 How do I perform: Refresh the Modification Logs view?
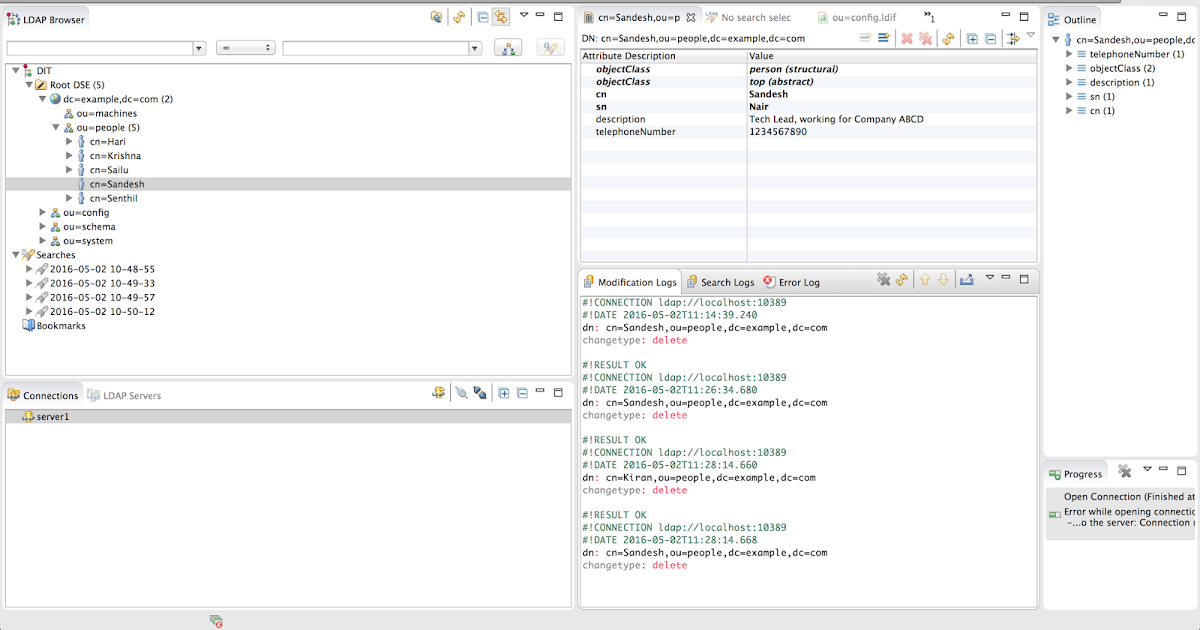(902, 280)
